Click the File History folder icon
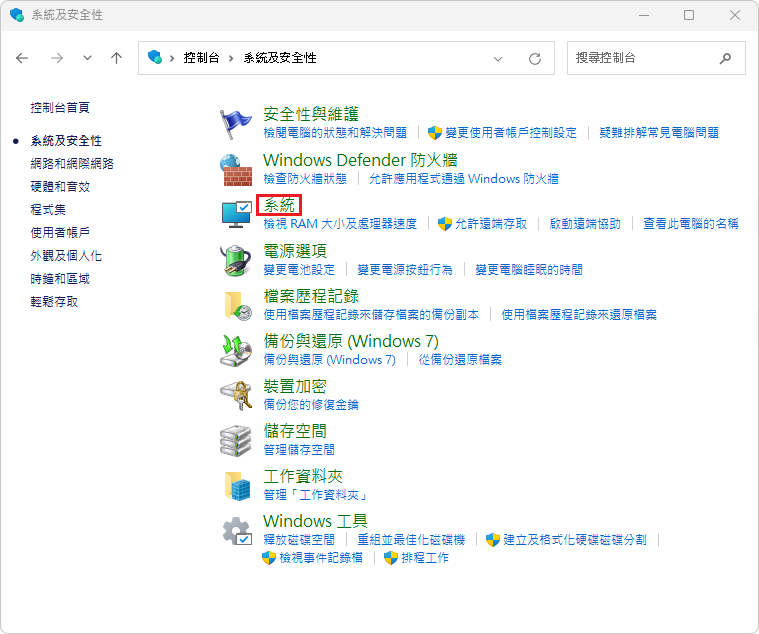759x634 pixels. tap(236, 305)
